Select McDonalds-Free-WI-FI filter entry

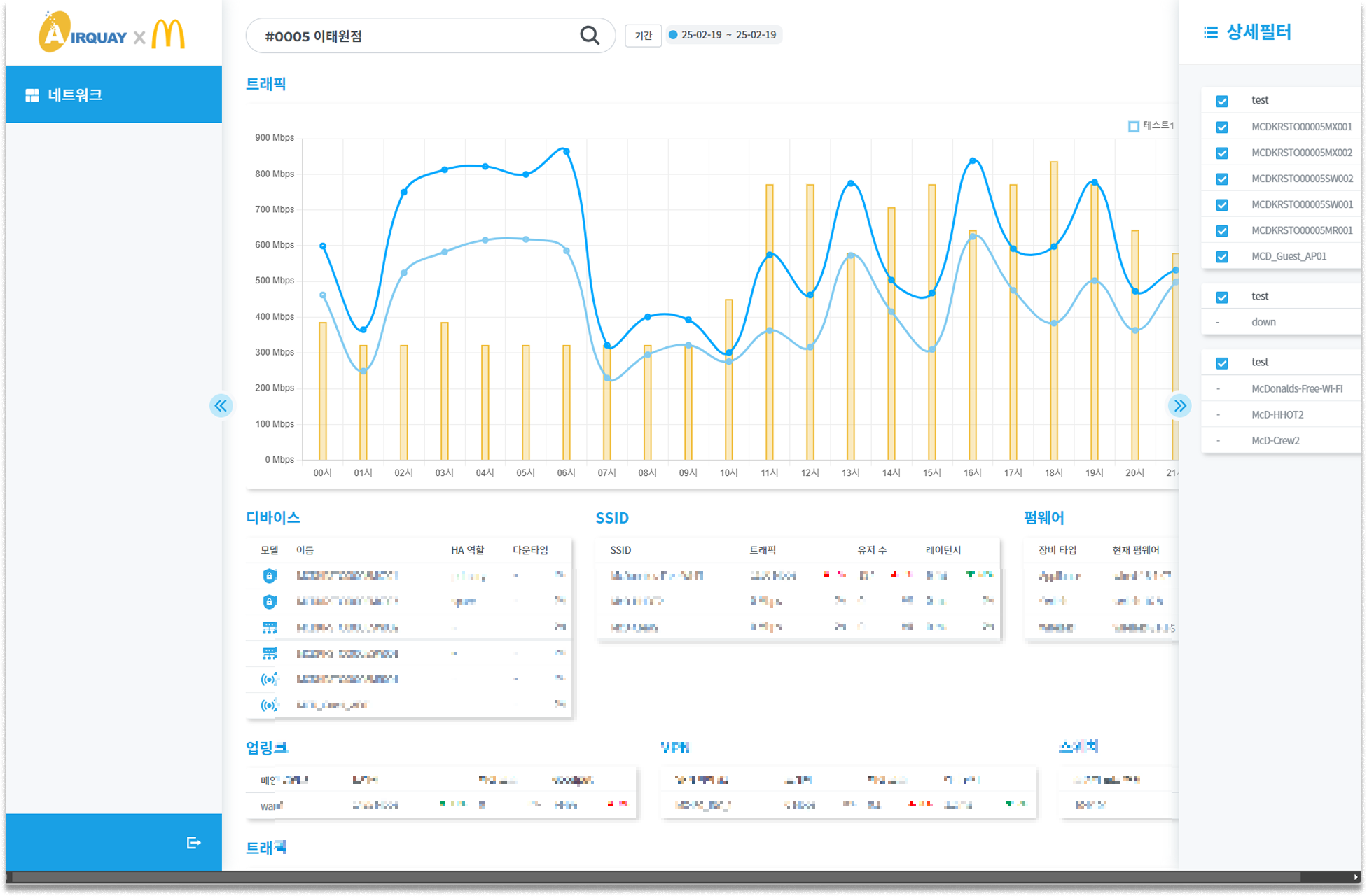pyautogui.click(x=1296, y=388)
